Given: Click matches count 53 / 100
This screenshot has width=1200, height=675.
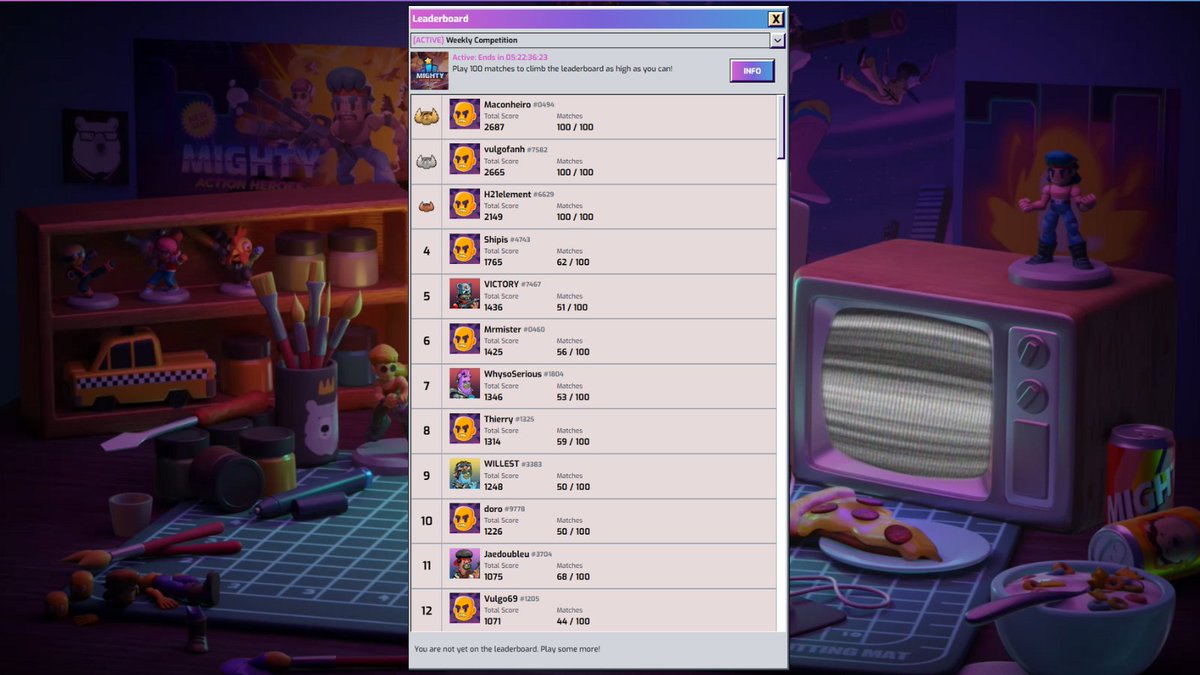Looking at the screenshot, I should [573, 397].
